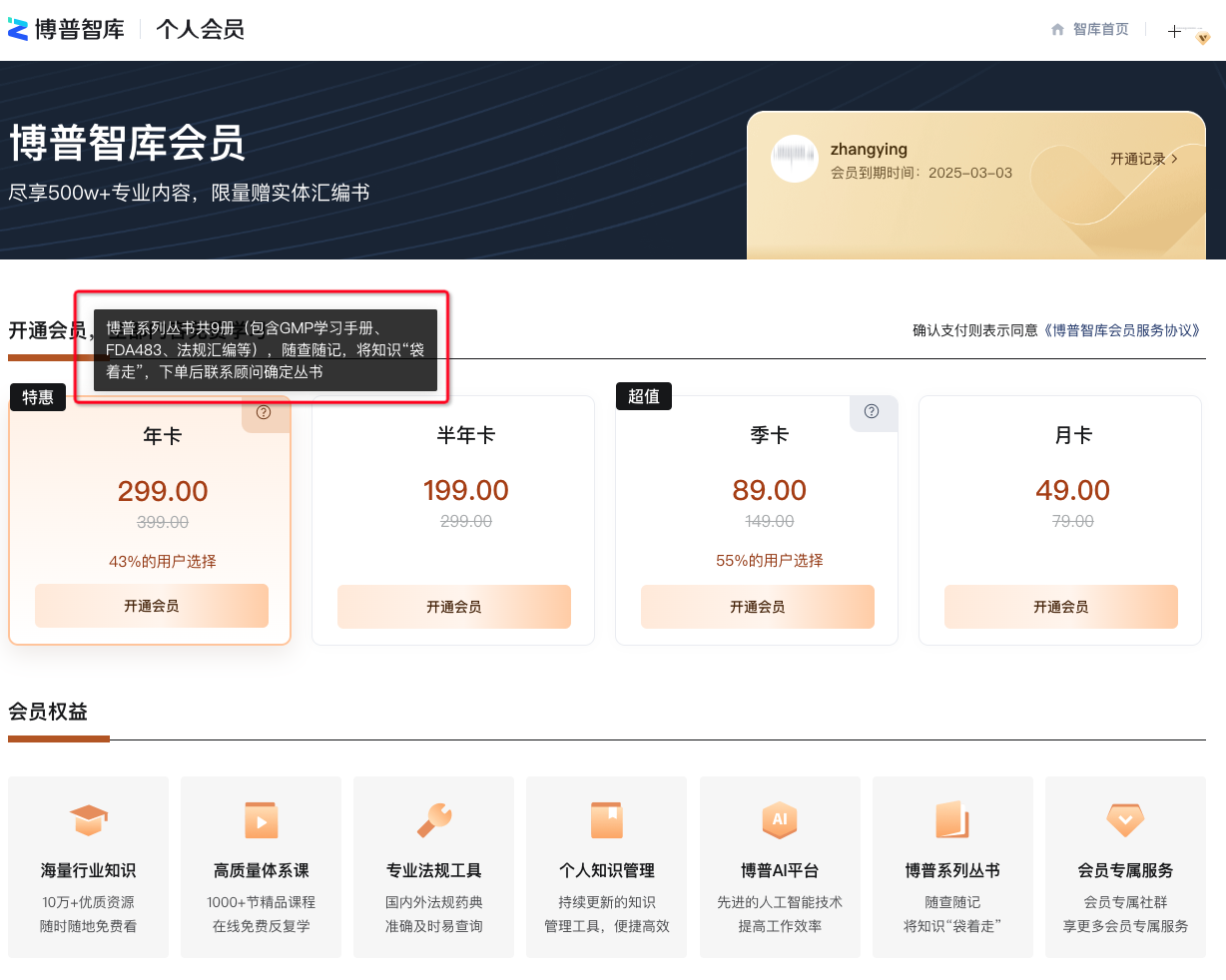The image size is (1226, 980).
Task: Click the 博普系列丛书 benefit title
Action: [x=952, y=870]
